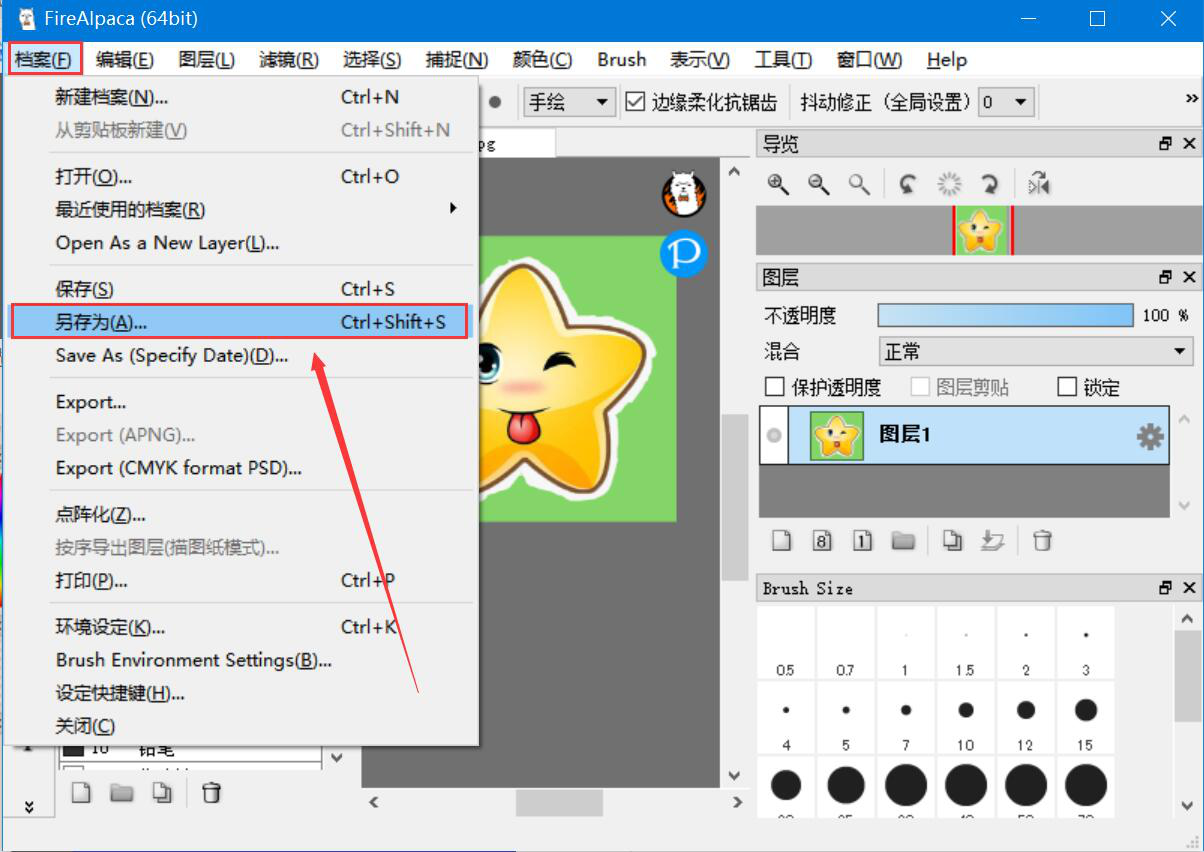1204x852 pixels.
Task: Choose 另存为 from the file menu
Action: (x=241, y=322)
